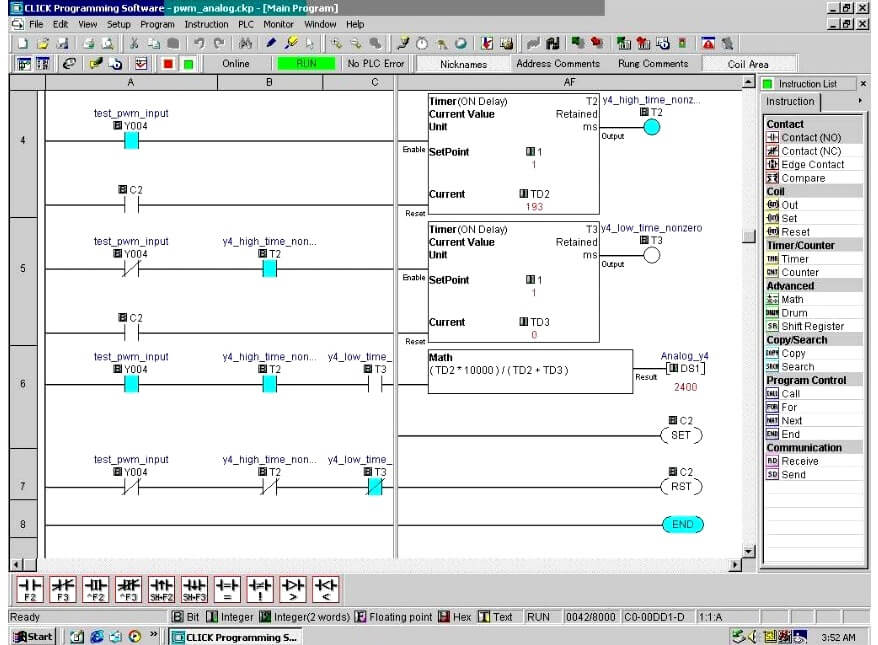
Task: Click the Windows Start button
Action: [32, 636]
